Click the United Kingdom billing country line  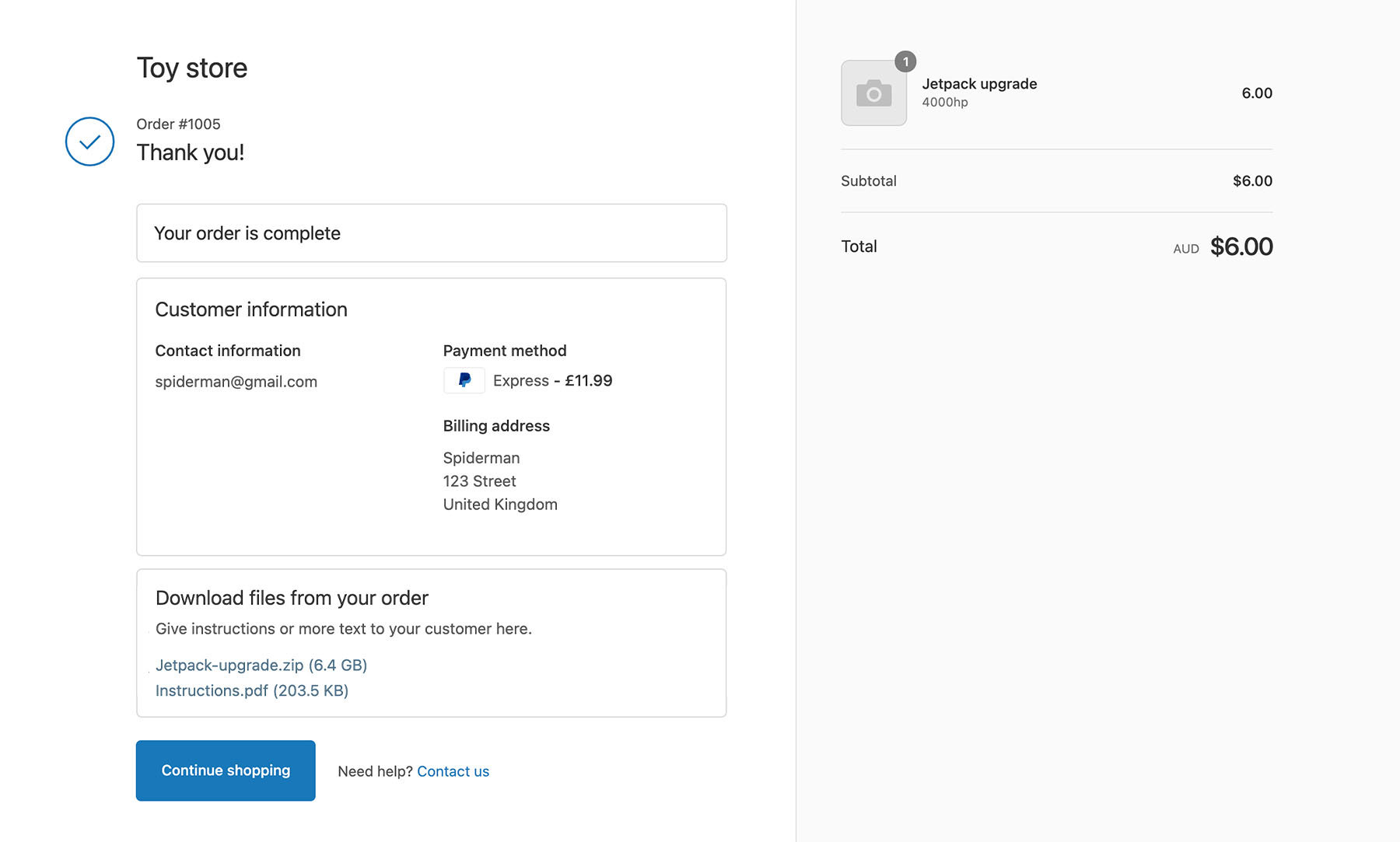pyautogui.click(x=500, y=505)
